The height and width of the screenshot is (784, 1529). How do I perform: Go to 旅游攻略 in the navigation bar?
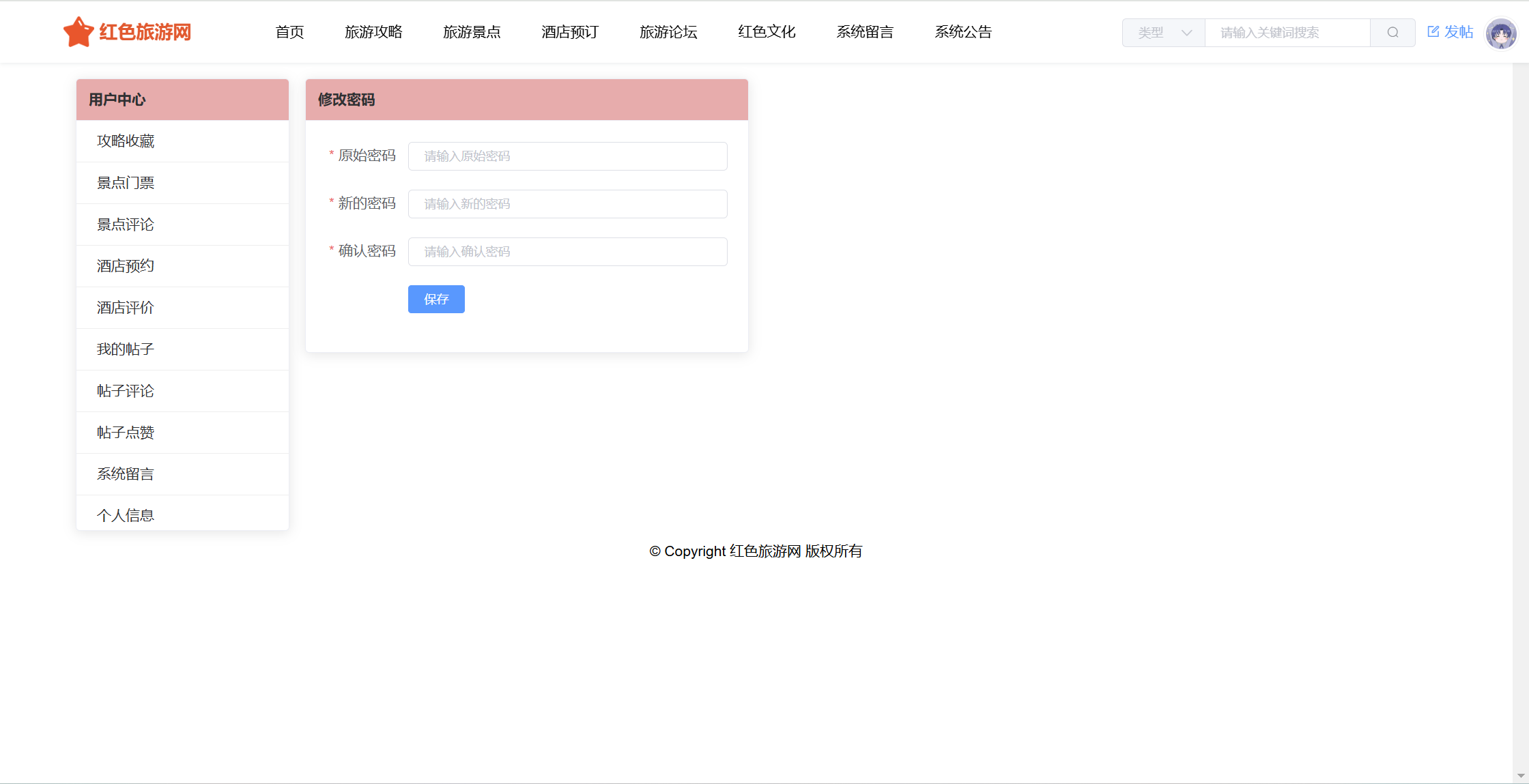point(373,32)
